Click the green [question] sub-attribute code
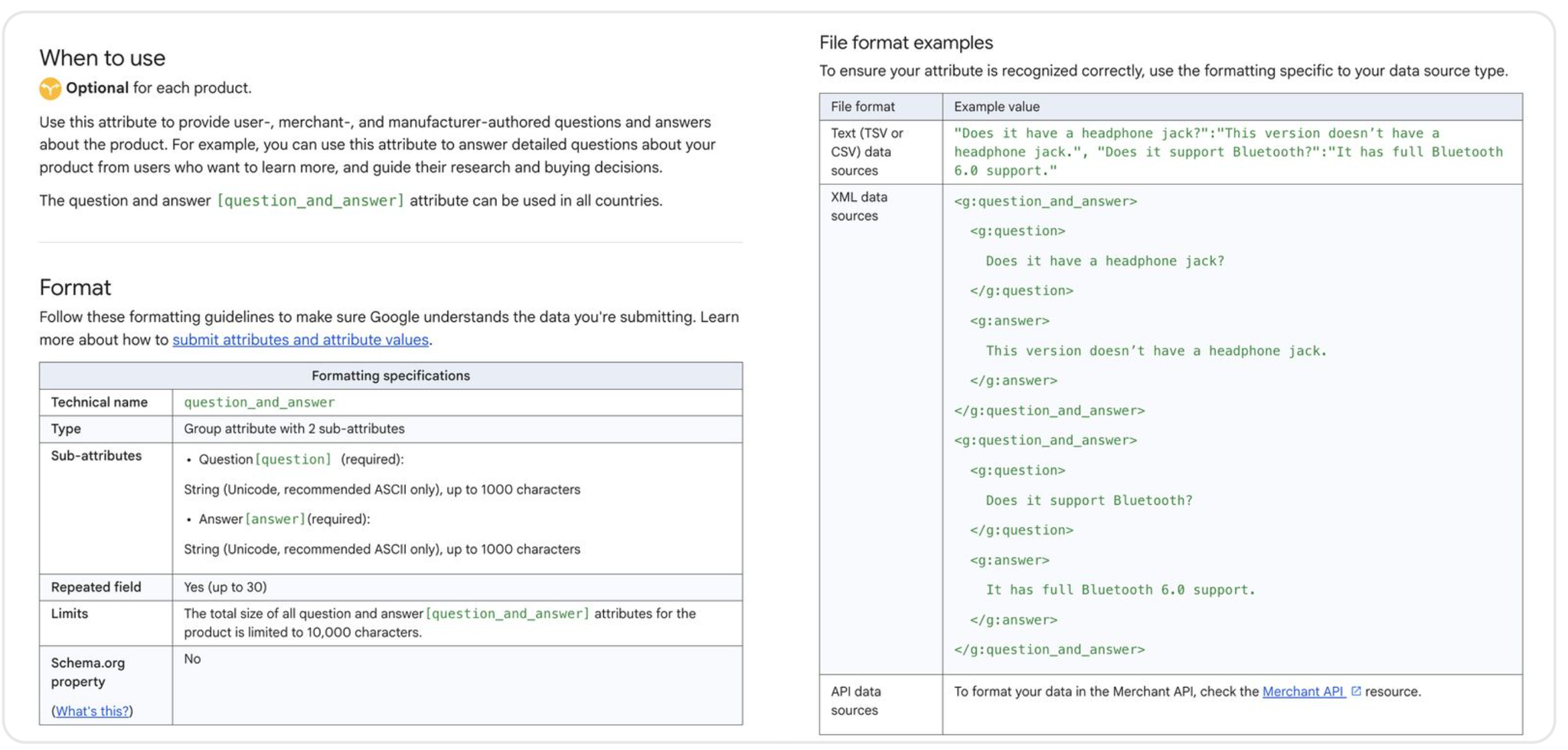Screen dimensions: 1568x750 pos(293,459)
